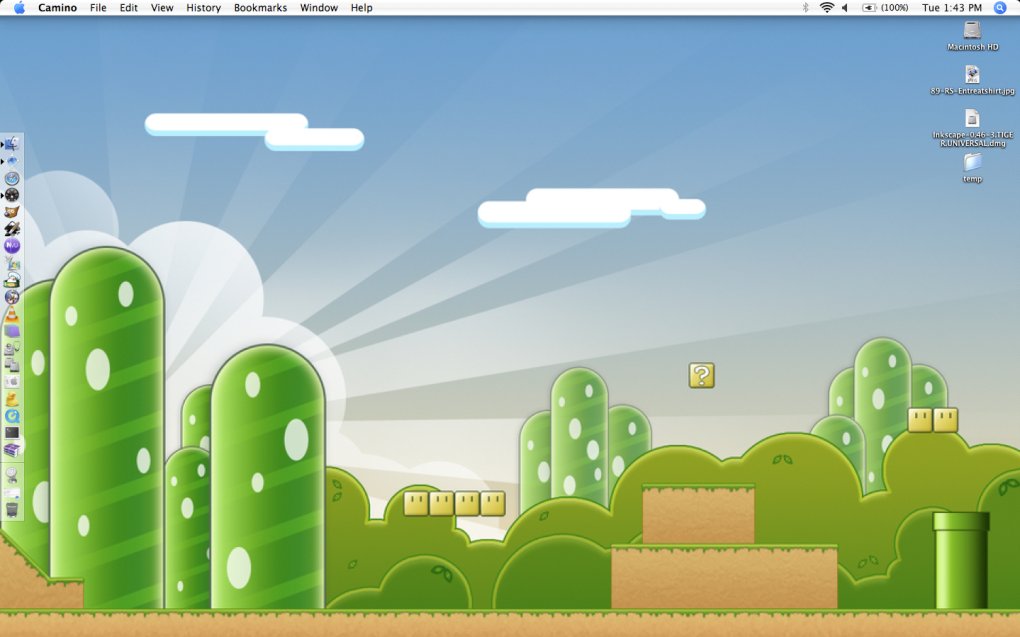The width and height of the screenshot is (1020, 637).
Task: Click the volume speaker menu icon
Action: coord(845,8)
